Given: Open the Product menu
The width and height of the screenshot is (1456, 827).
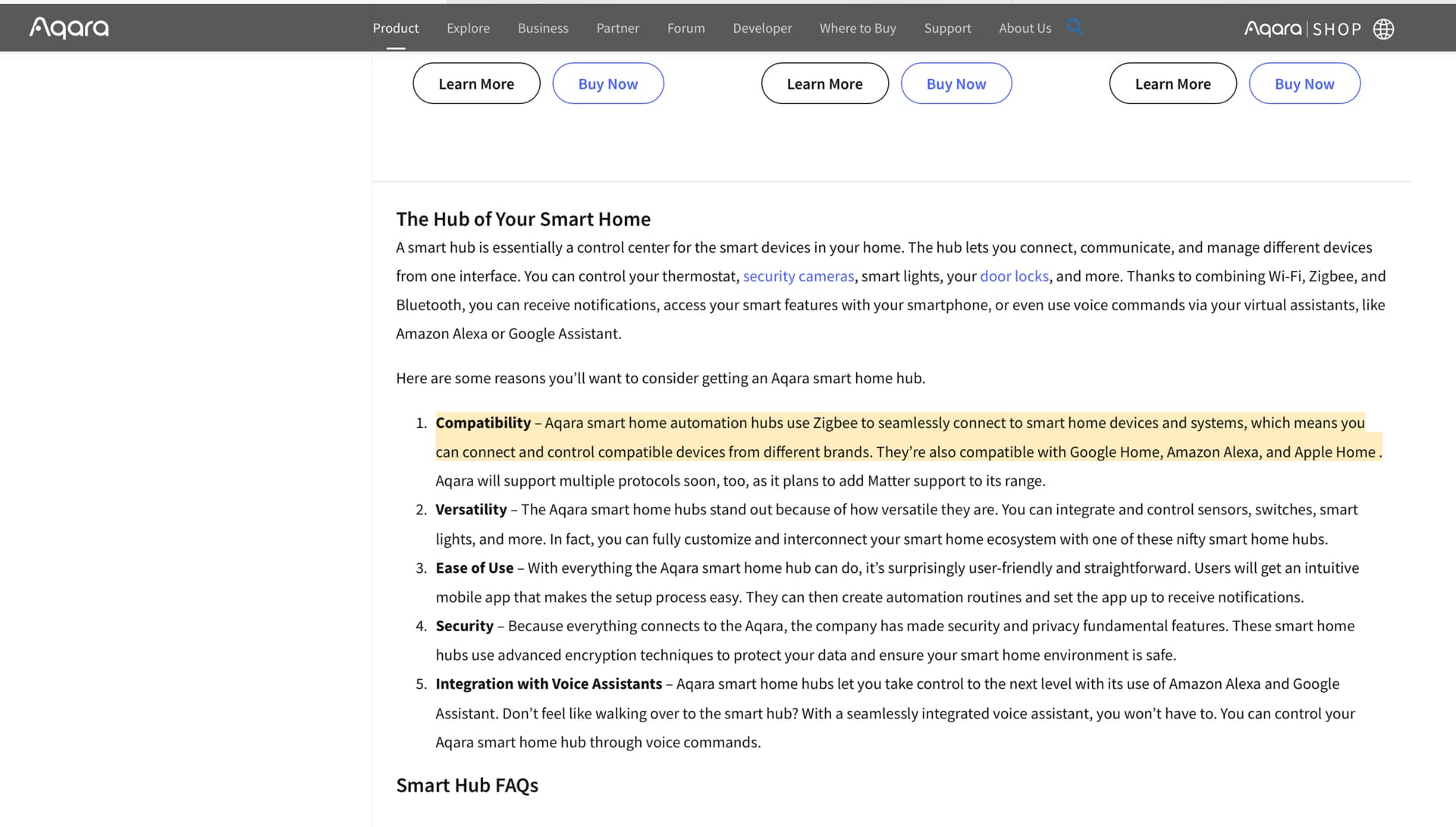Looking at the screenshot, I should [395, 28].
